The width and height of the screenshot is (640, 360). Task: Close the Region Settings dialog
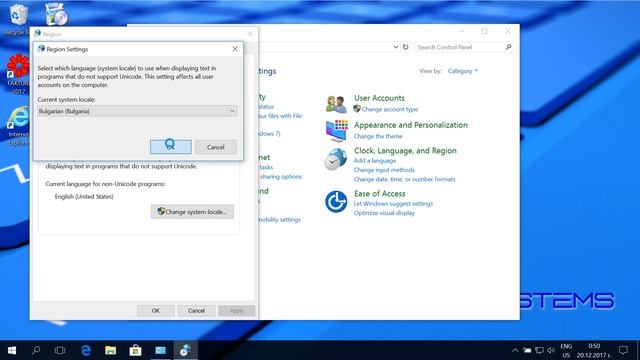pos(235,49)
